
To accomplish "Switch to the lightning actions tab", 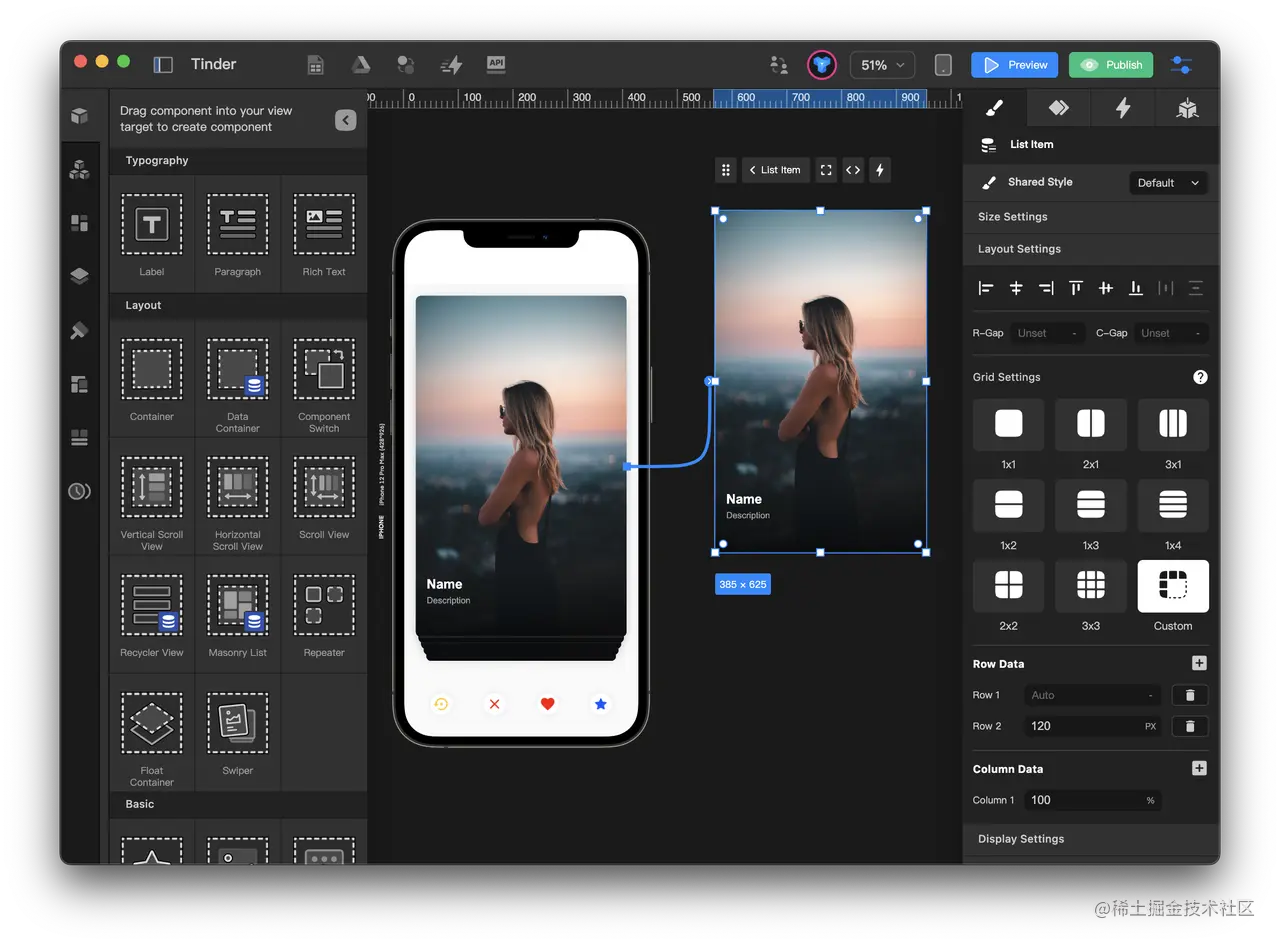I will (x=1123, y=108).
